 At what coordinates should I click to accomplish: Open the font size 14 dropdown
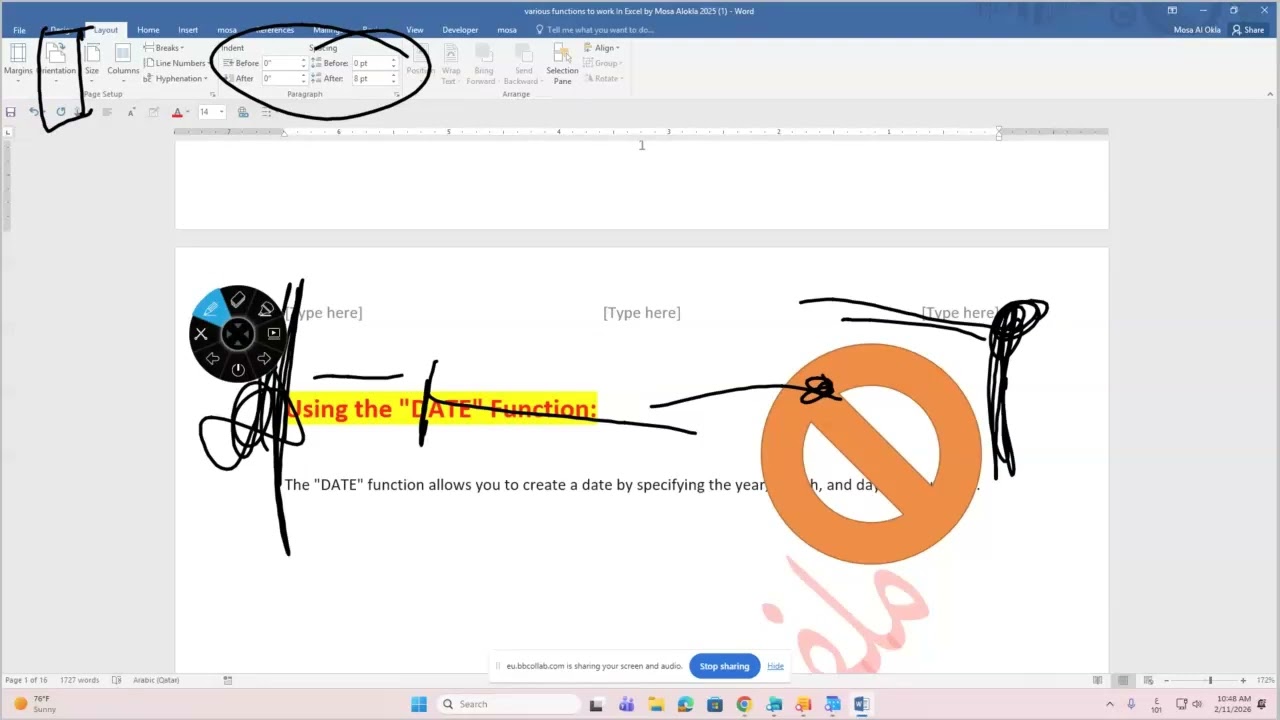tap(221, 112)
